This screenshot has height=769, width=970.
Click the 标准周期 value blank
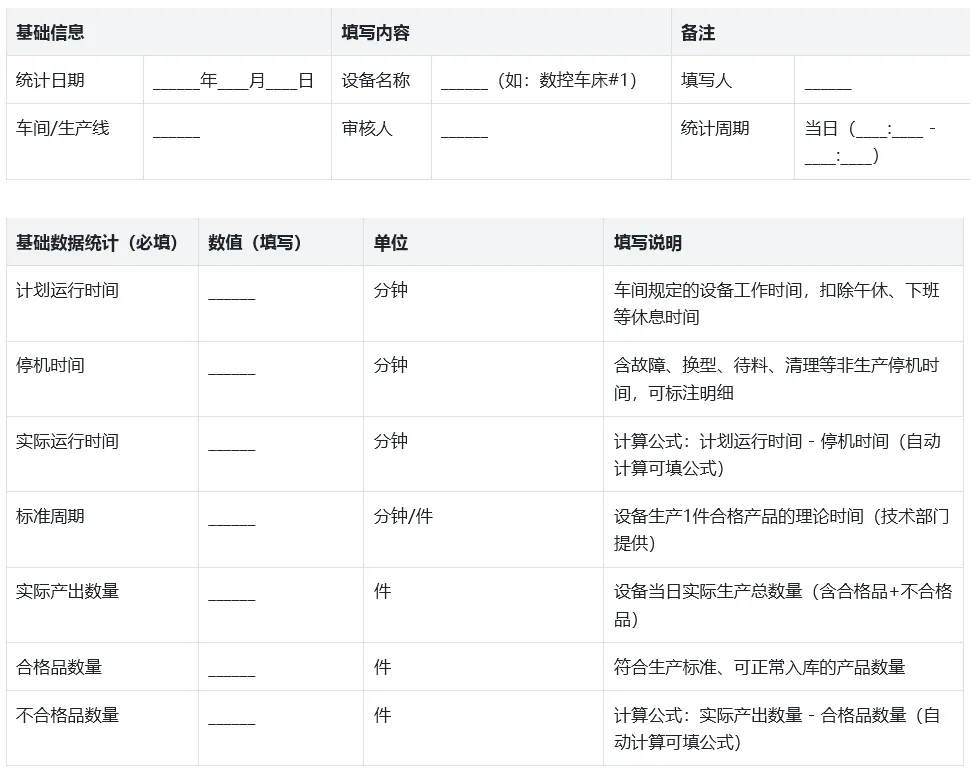tap(232, 518)
